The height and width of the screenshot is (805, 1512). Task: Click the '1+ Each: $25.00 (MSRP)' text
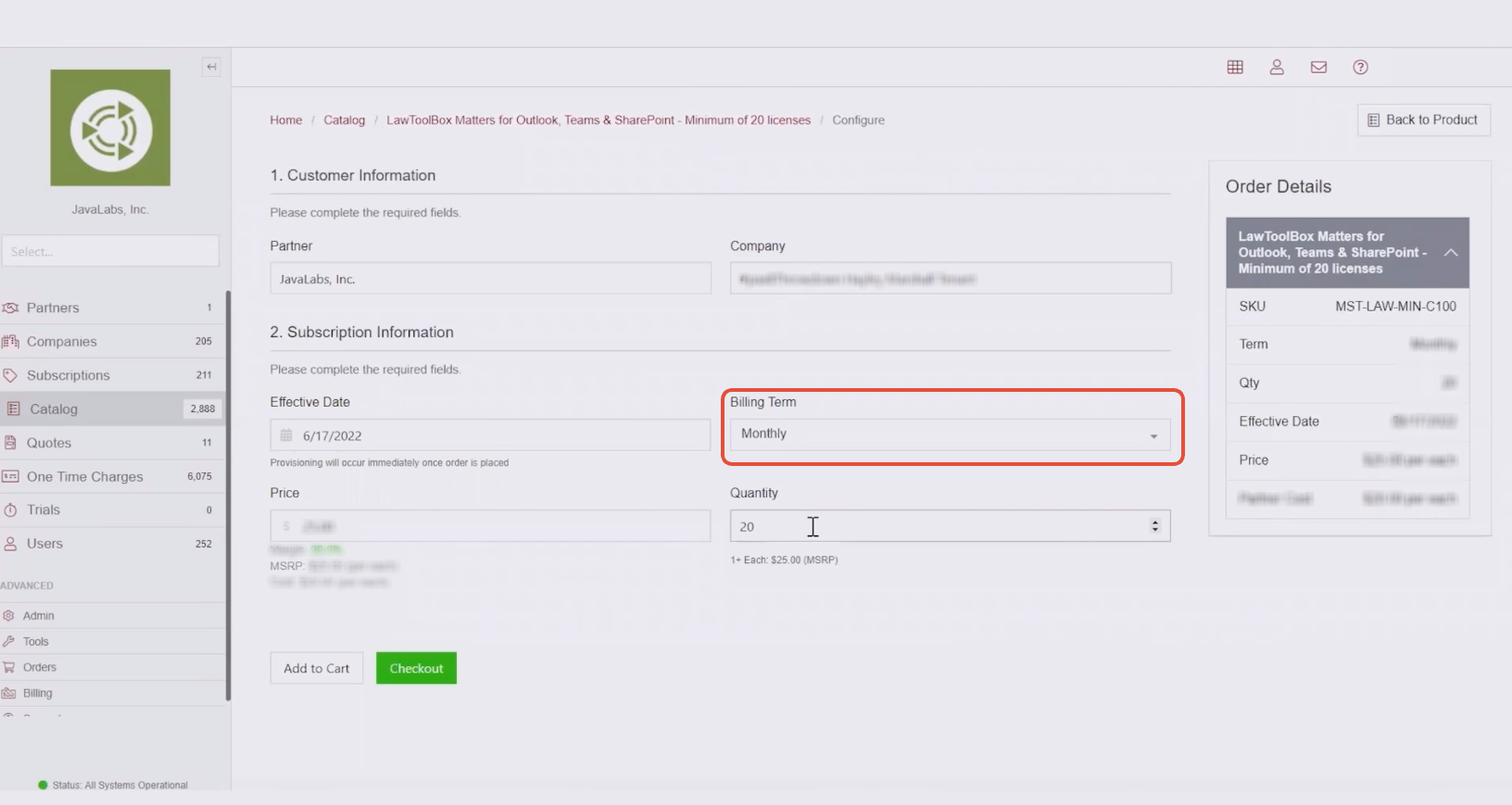coord(784,560)
